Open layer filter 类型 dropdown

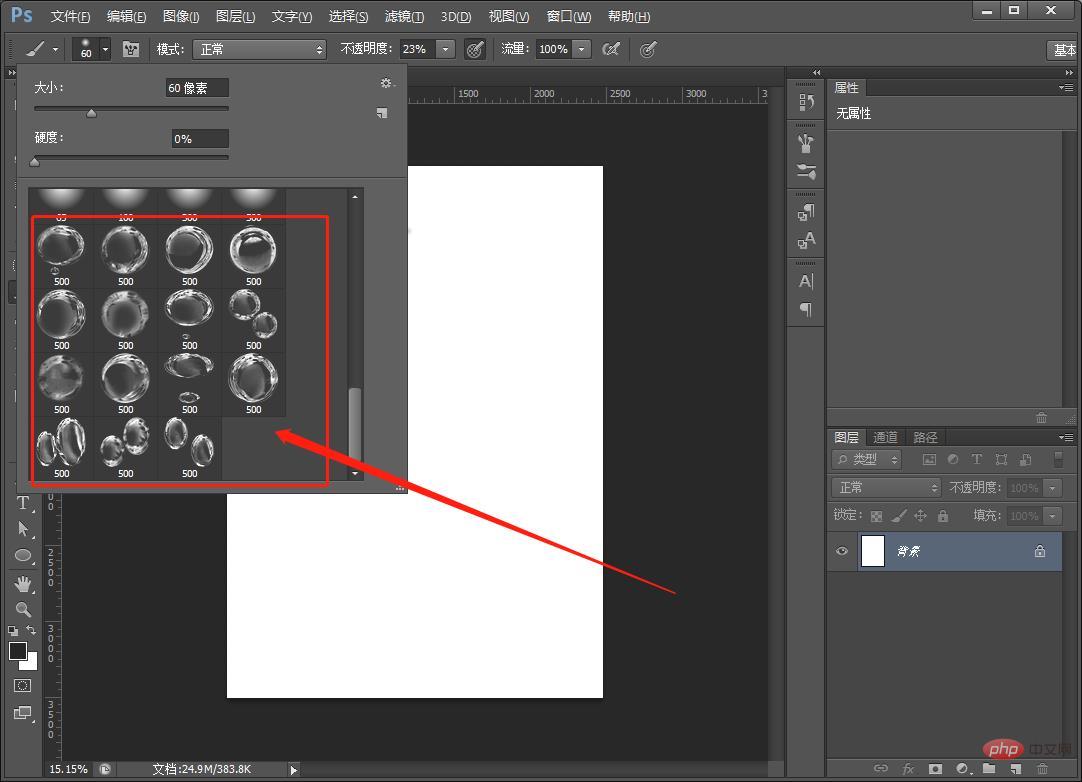pyautogui.click(x=867, y=459)
